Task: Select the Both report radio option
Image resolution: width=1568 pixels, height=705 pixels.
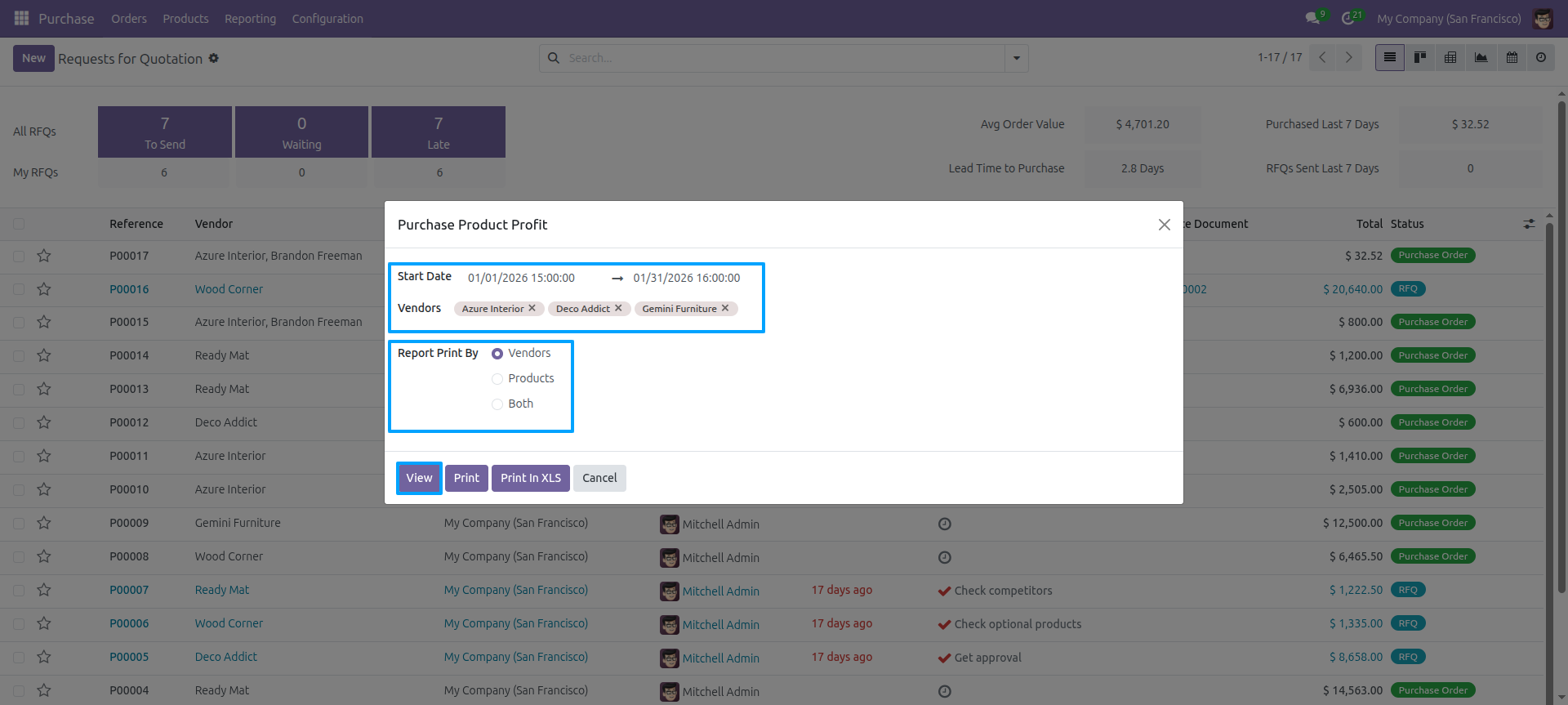Action: pos(497,404)
